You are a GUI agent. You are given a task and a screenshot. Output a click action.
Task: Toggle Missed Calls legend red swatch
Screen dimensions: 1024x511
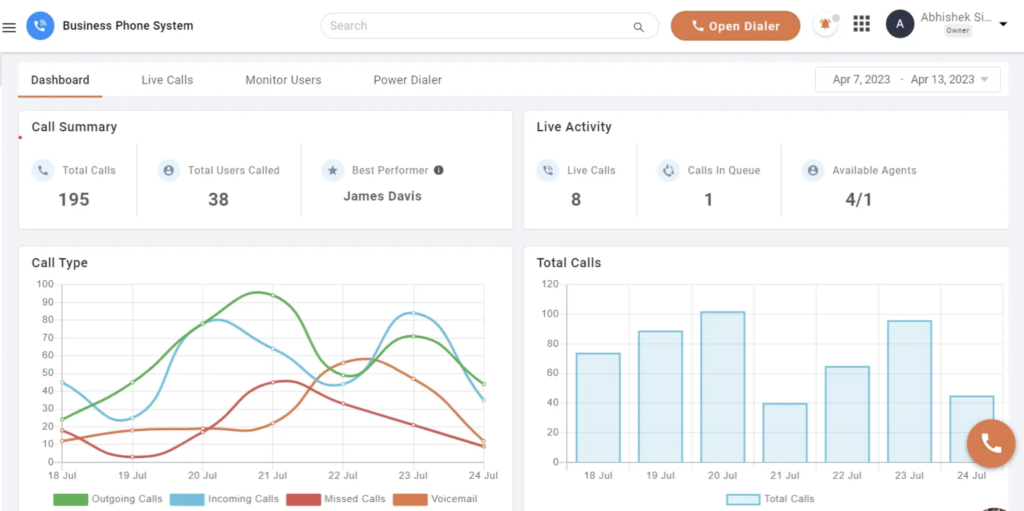coord(303,499)
